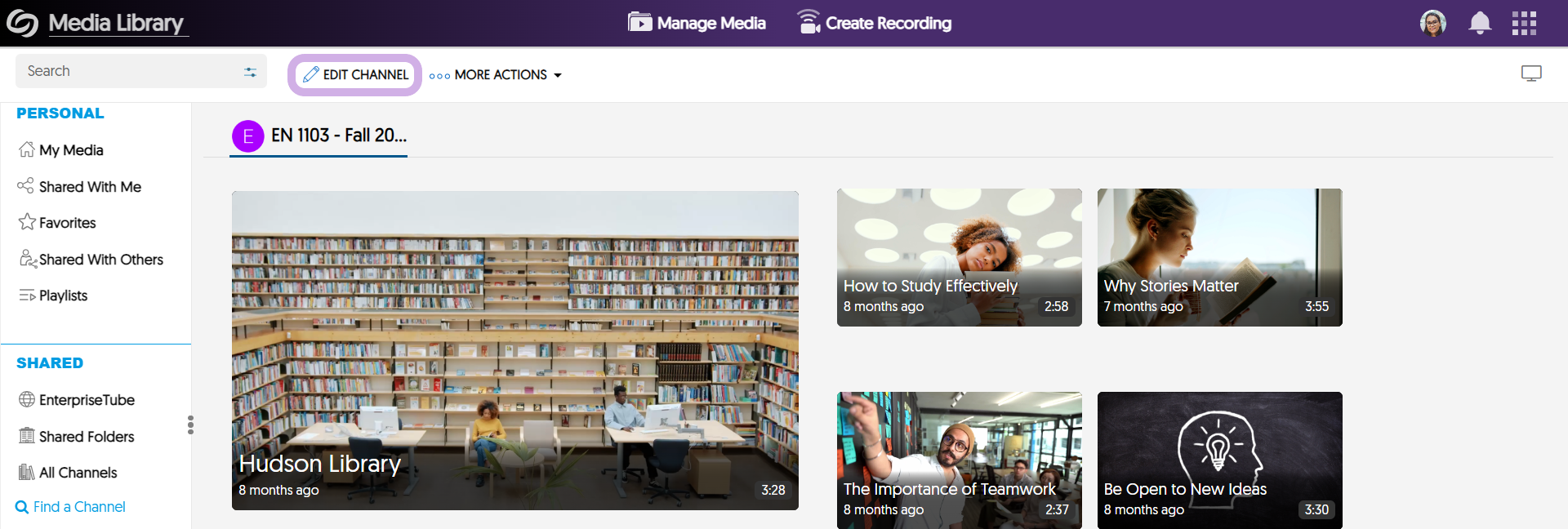Image resolution: width=1568 pixels, height=529 pixels.
Task: Click the three-dots icon beside More Actions
Action: click(x=439, y=76)
